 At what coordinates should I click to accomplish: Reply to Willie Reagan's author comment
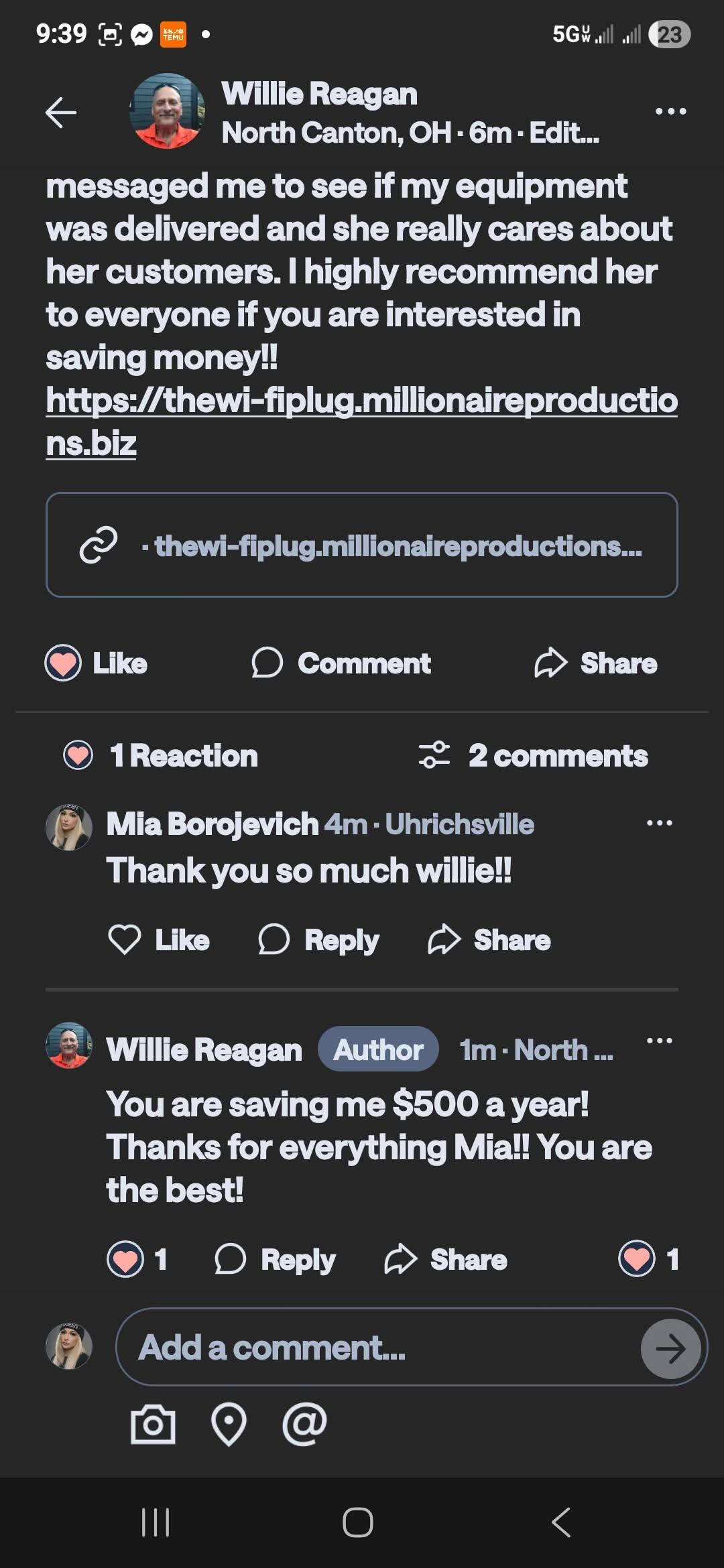coord(276,1259)
